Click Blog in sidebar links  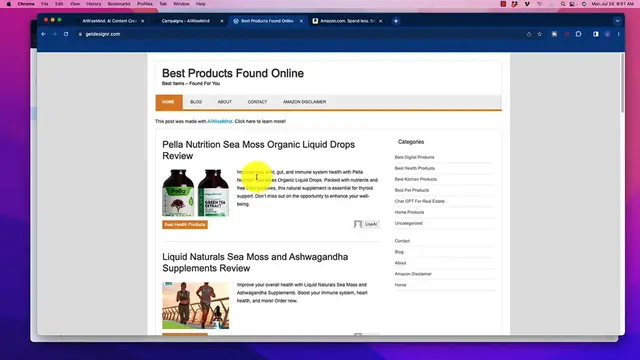click(399, 252)
